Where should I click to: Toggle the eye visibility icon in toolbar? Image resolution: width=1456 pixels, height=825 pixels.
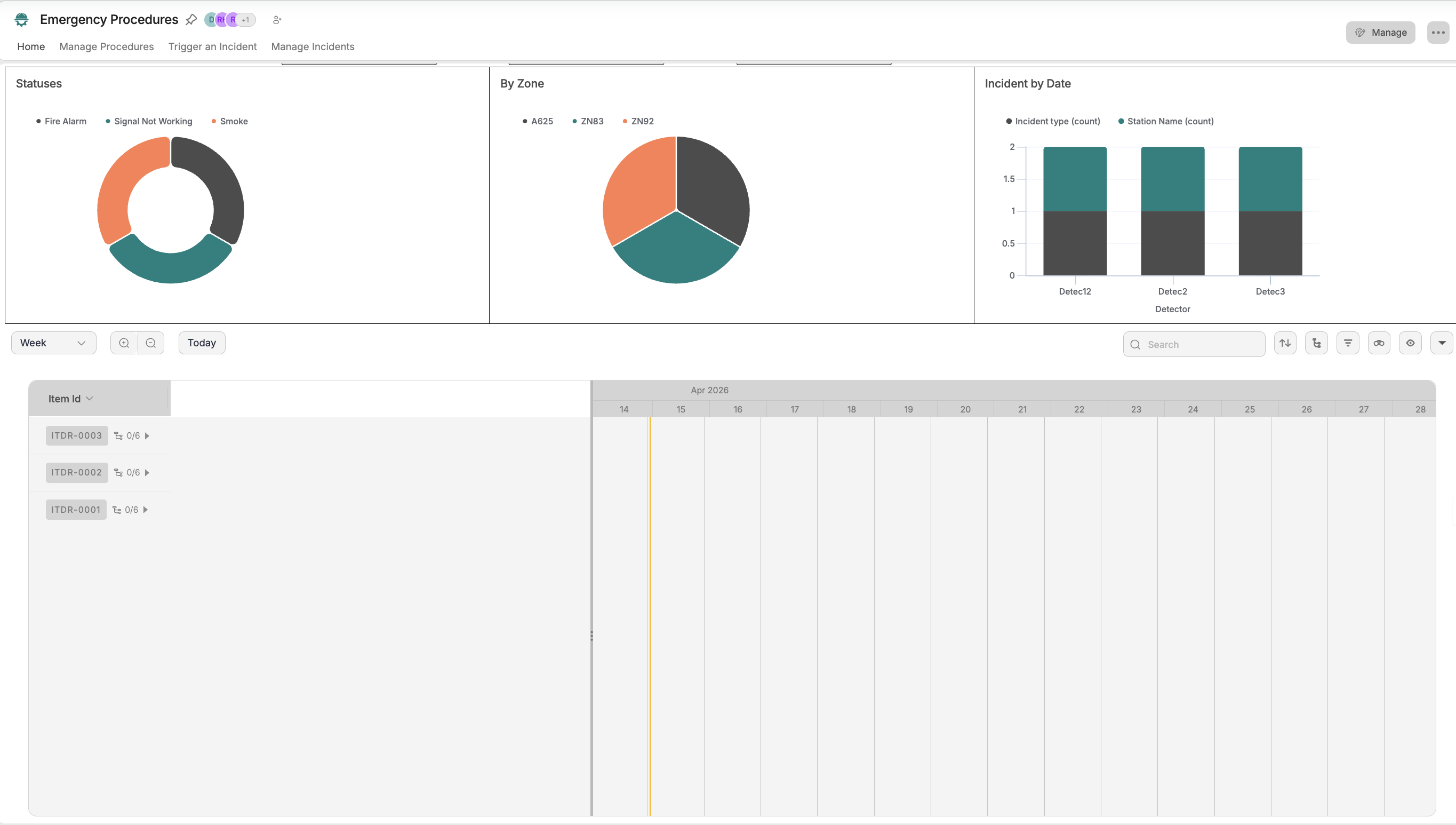click(1410, 343)
